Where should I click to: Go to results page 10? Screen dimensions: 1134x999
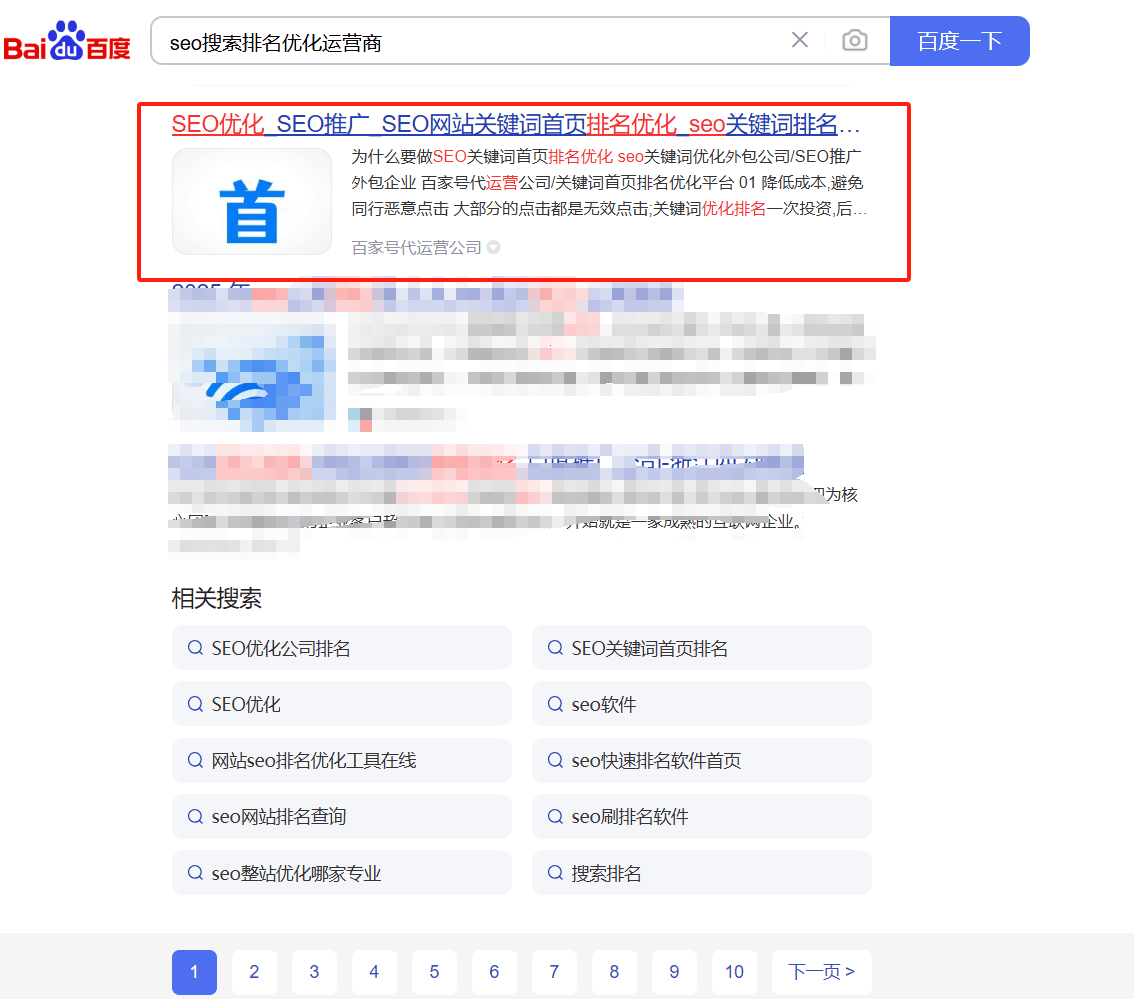tap(734, 972)
